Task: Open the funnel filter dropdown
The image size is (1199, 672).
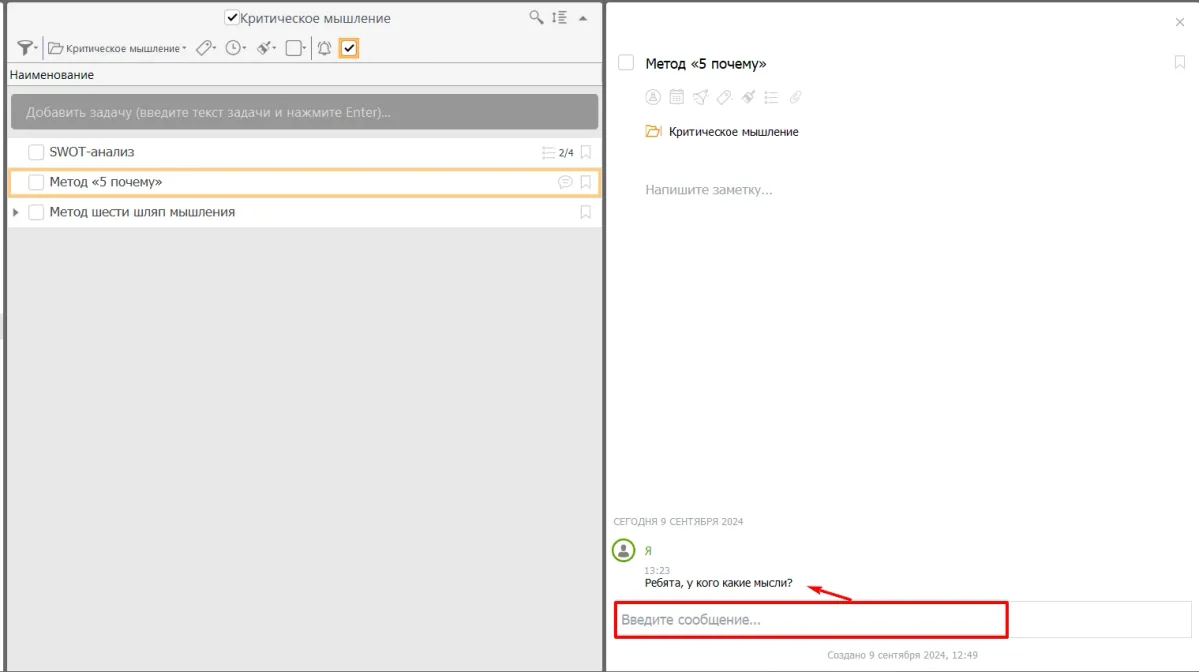Action: point(27,48)
